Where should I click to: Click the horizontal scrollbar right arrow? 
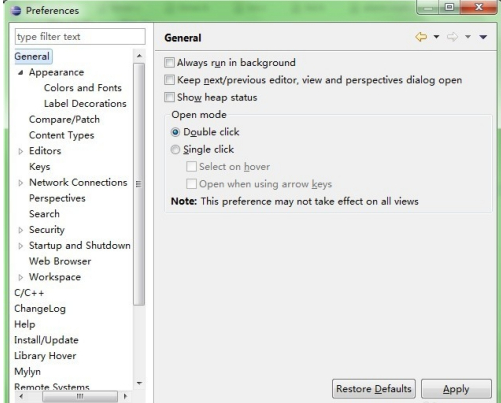click(x=125, y=396)
